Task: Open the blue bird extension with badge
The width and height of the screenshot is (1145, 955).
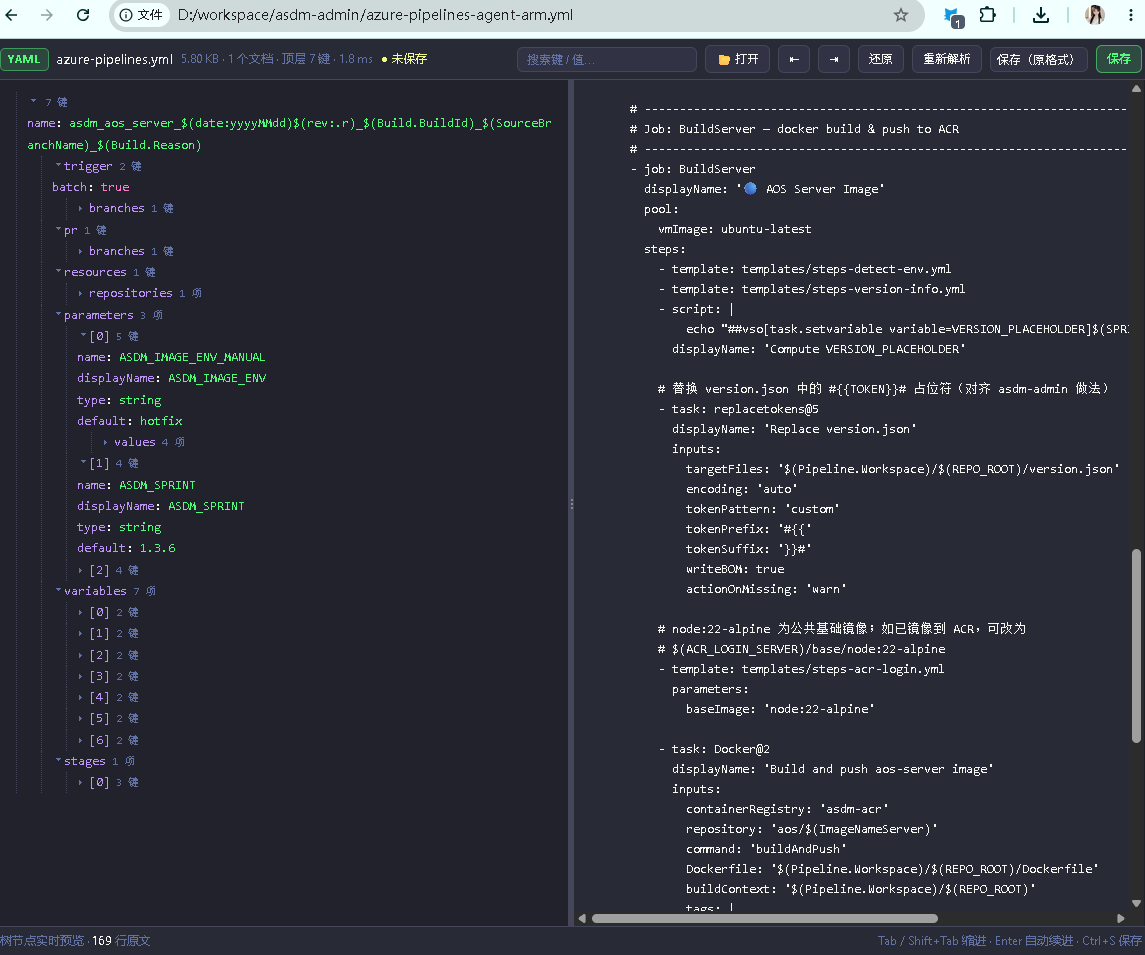Action: coord(952,15)
